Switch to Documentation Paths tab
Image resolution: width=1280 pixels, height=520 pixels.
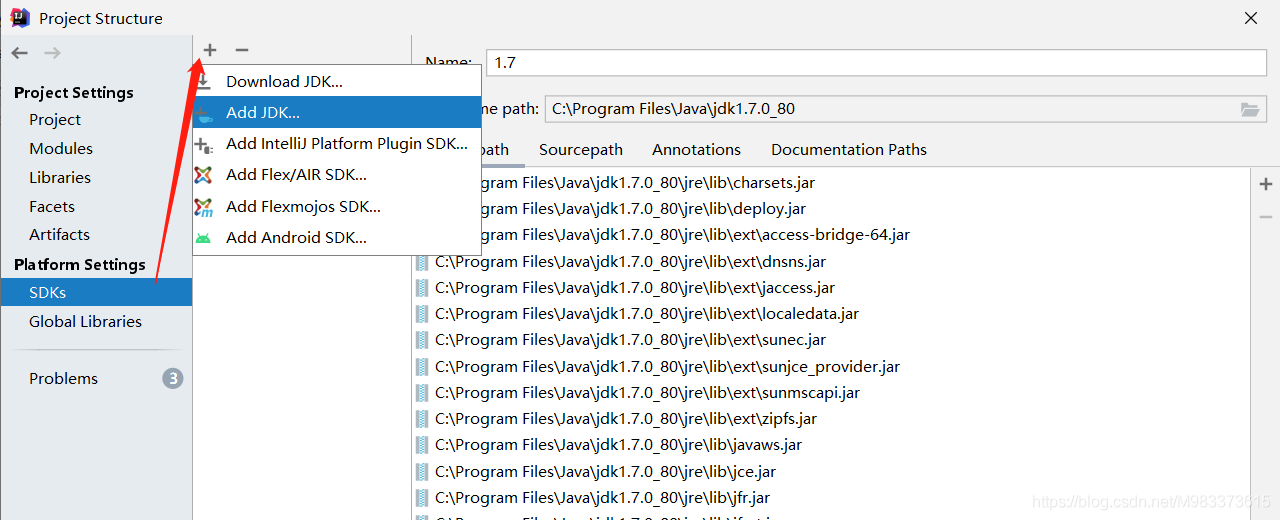click(x=849, y=150)
